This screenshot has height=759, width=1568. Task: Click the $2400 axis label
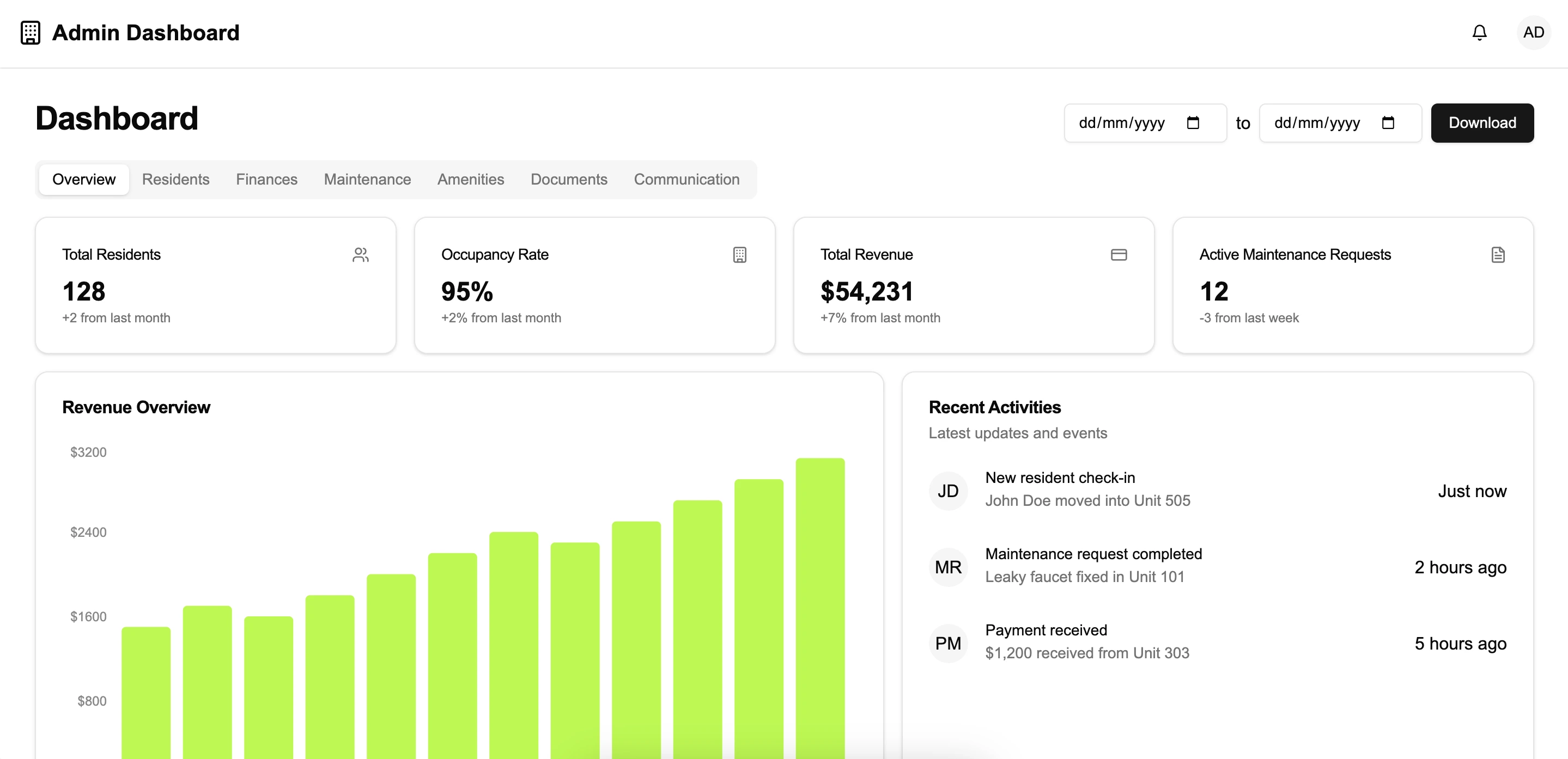88,532
